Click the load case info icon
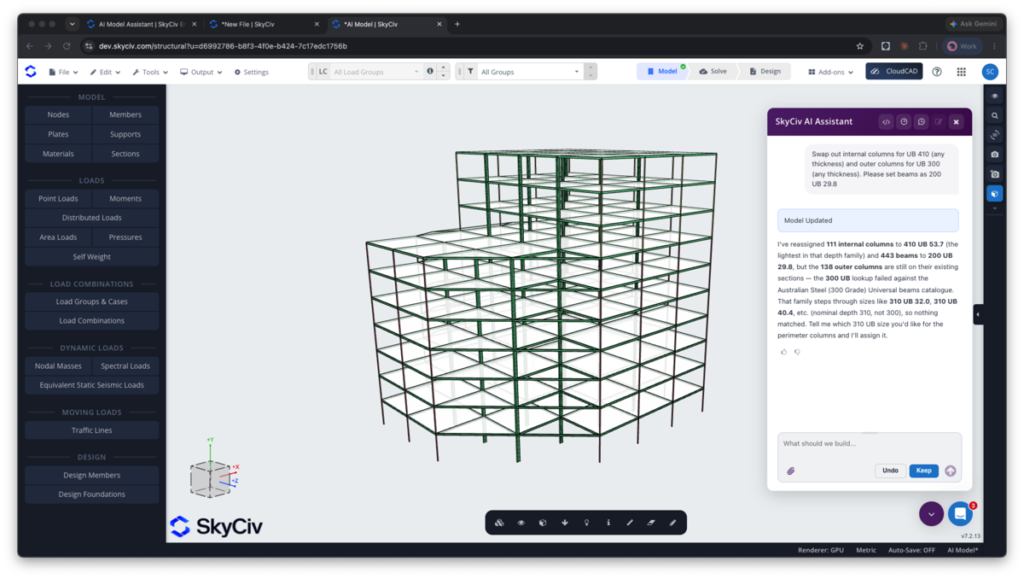Image resolution: width=1024 pixels, height=579 pixels. (x=430, y=71)
